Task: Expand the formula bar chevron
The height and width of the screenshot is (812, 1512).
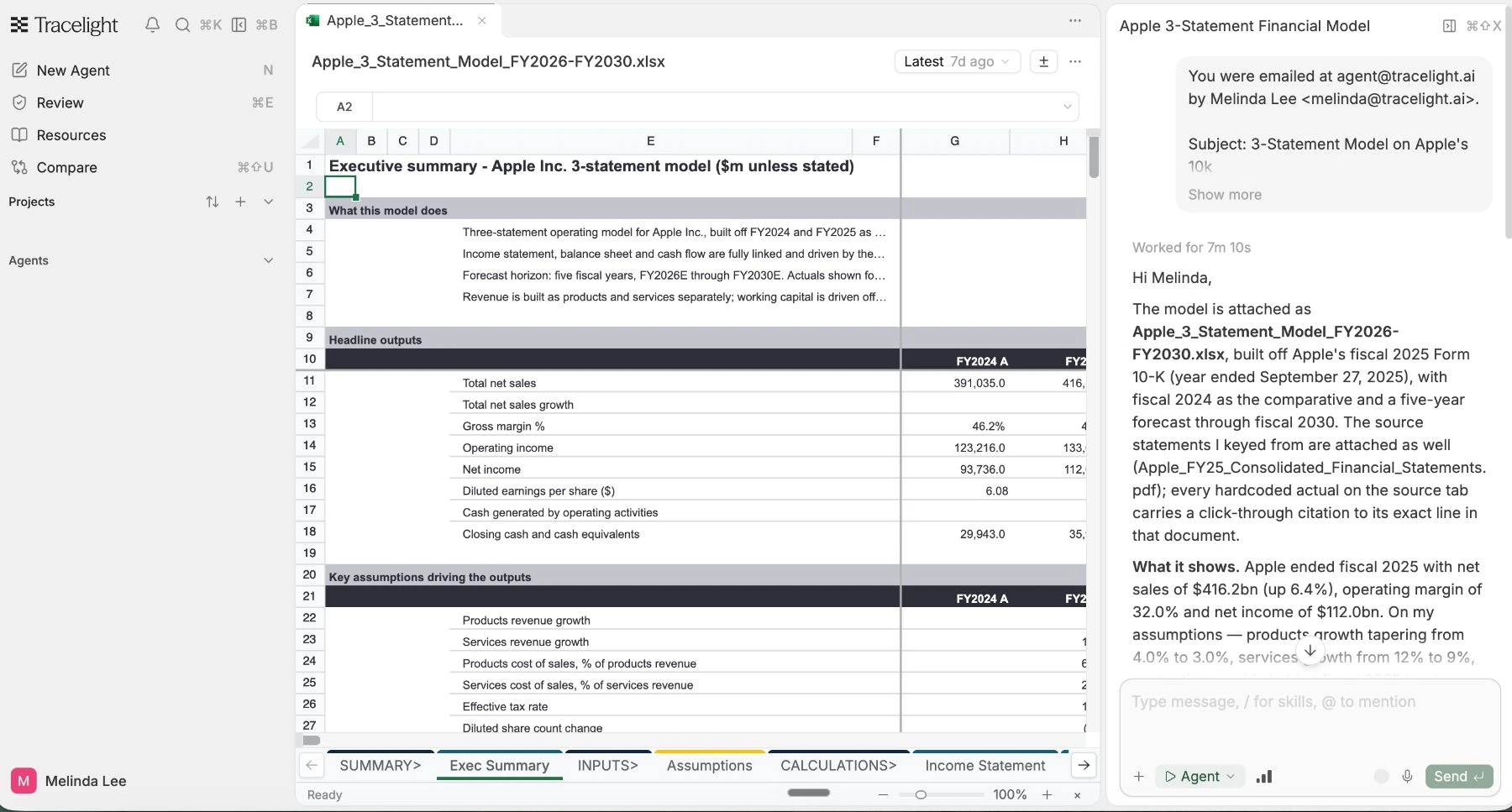Action: [1068, 107]
